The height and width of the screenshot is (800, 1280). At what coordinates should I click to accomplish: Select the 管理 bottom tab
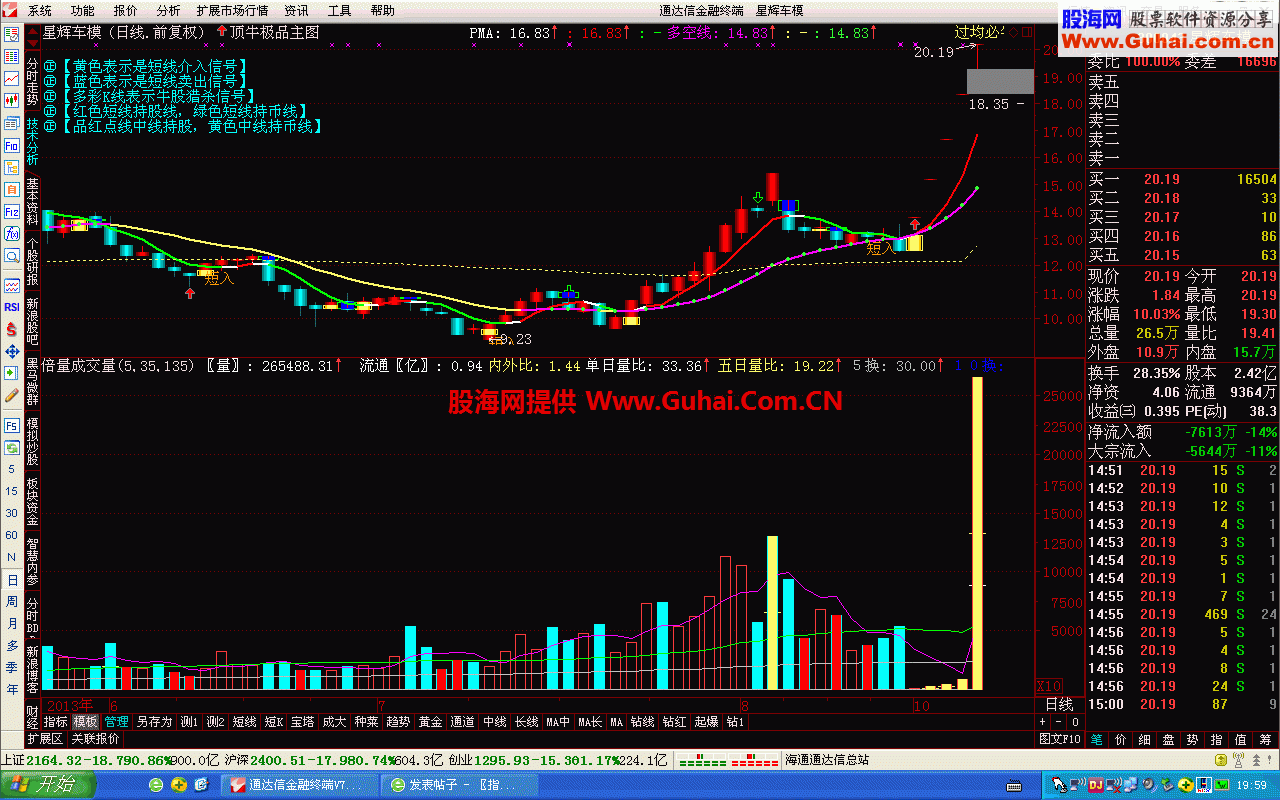[x=117, y=721]
